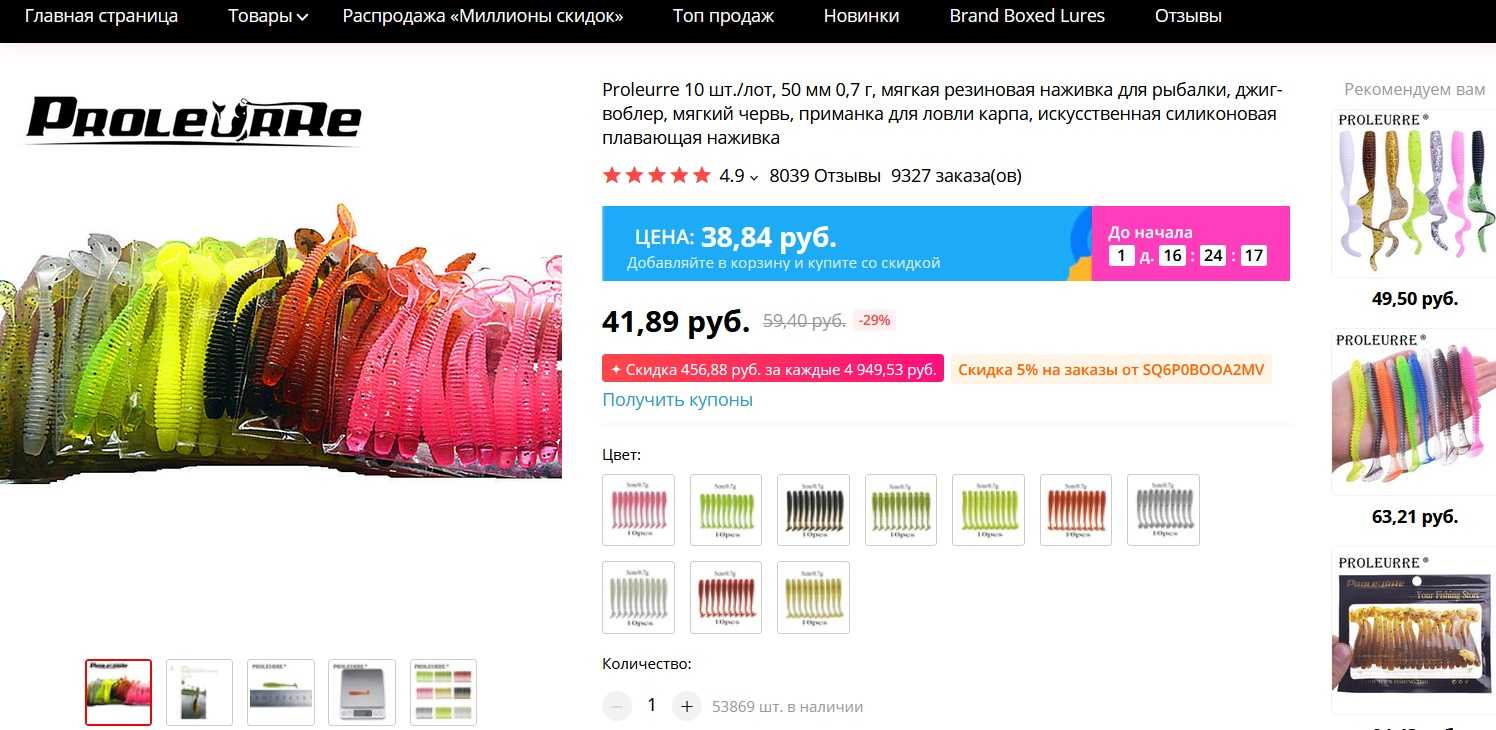Expand the 4.9 rating breakdown chevron
Screen dimensions: 1496x730
pyautogui.click(x=754, y=178)
